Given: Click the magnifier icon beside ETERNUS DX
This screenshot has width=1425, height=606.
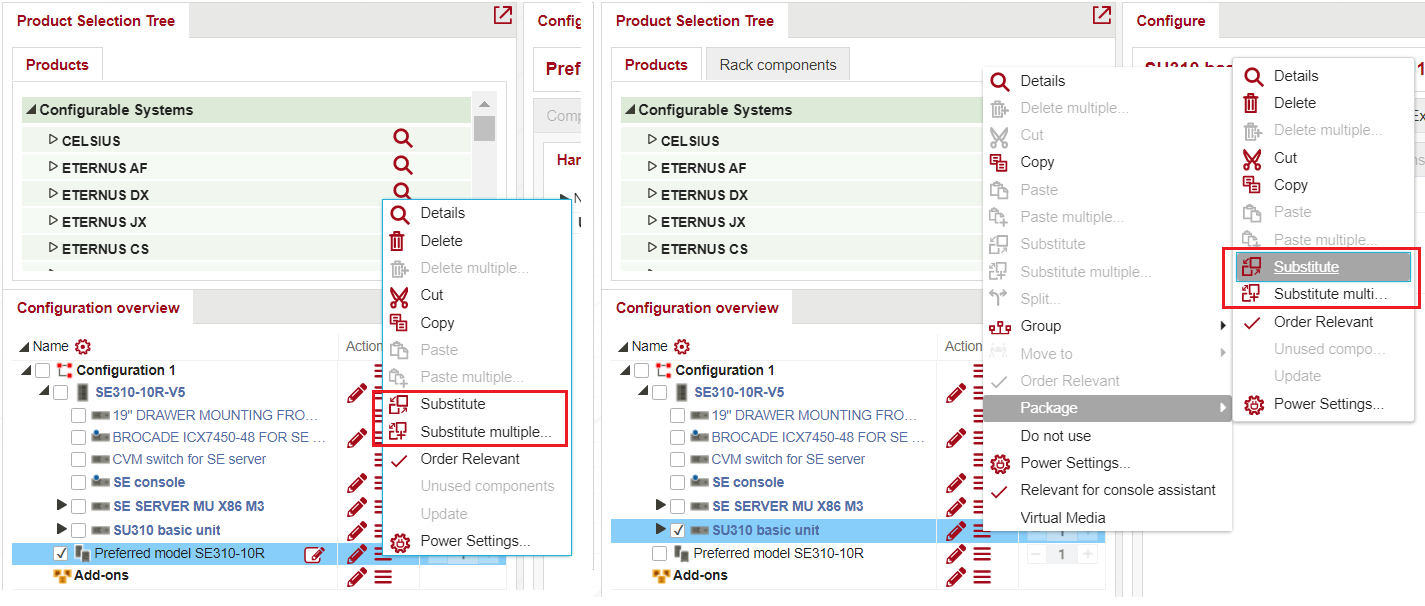Looking at the screenshot, I should [402, 190].
